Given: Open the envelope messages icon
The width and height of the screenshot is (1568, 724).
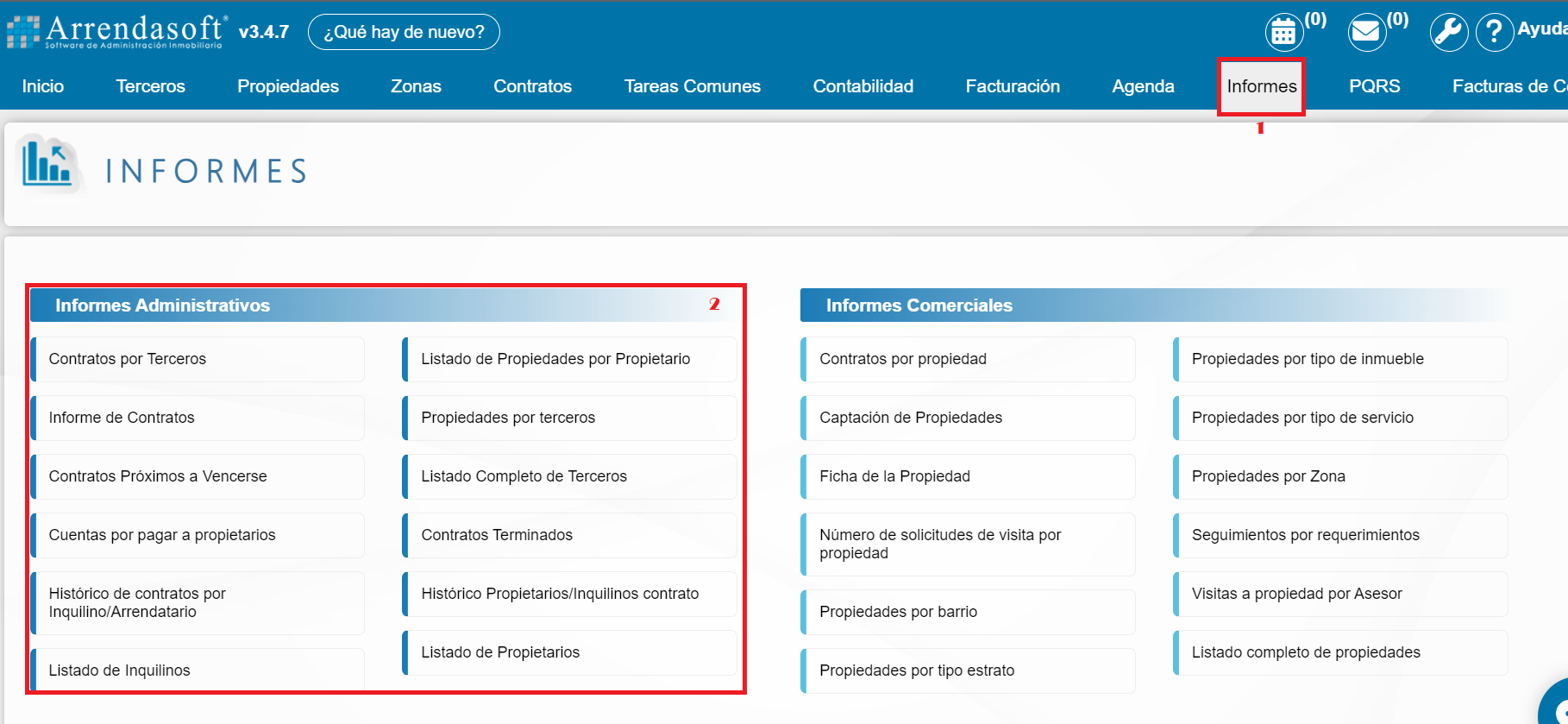Looking at the screenshot, I should tap(1366, 33).
